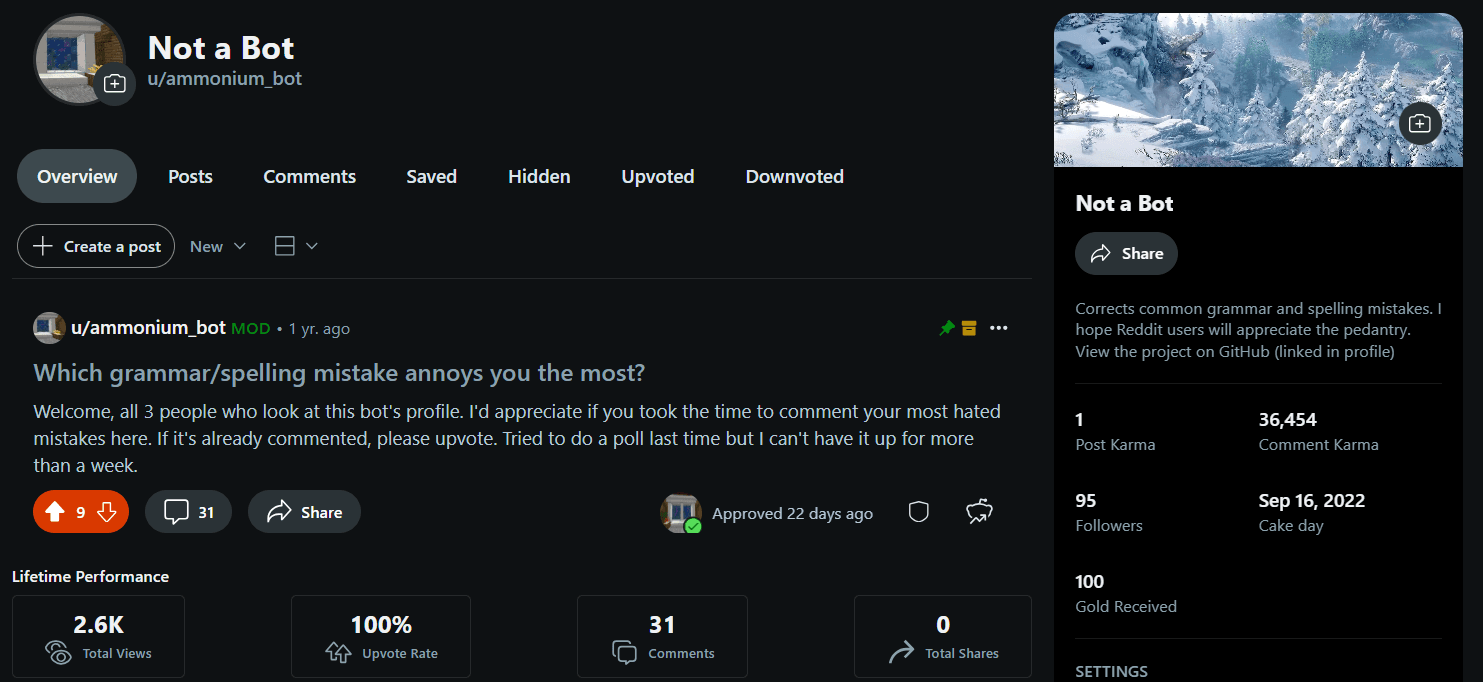Click the green MOD label
This screenshot has height=682, width=1483.
click(x=250, y=328)
